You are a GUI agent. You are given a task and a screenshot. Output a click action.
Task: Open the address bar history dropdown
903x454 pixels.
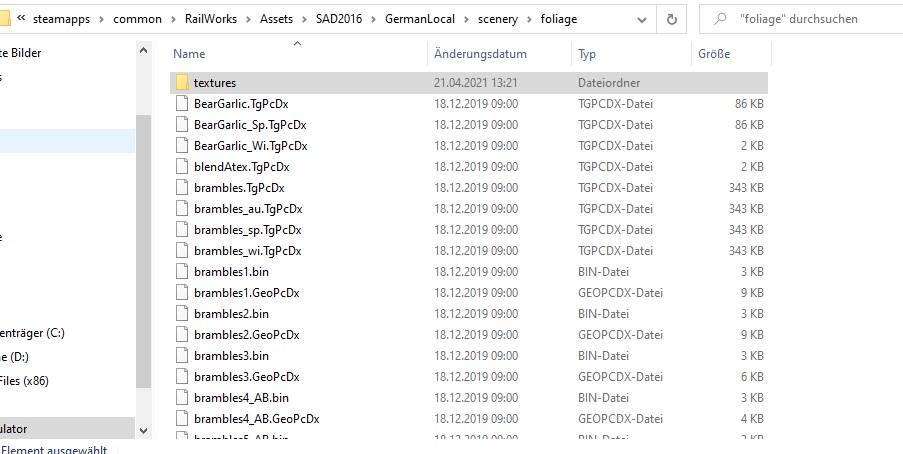point(643,19)
